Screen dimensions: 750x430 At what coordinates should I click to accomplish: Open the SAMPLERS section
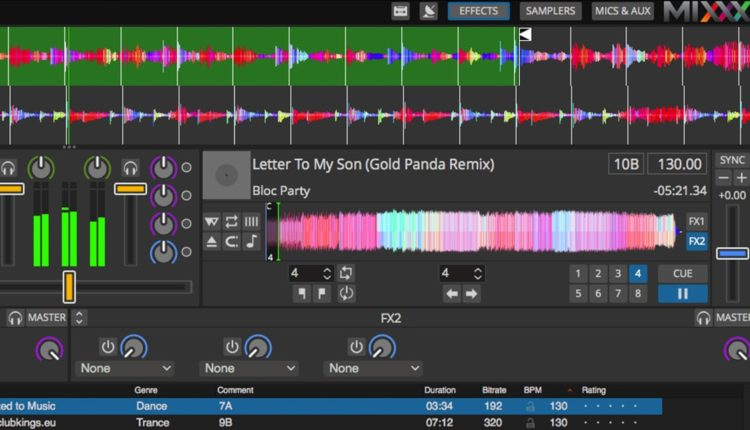[x=551, y=12]
